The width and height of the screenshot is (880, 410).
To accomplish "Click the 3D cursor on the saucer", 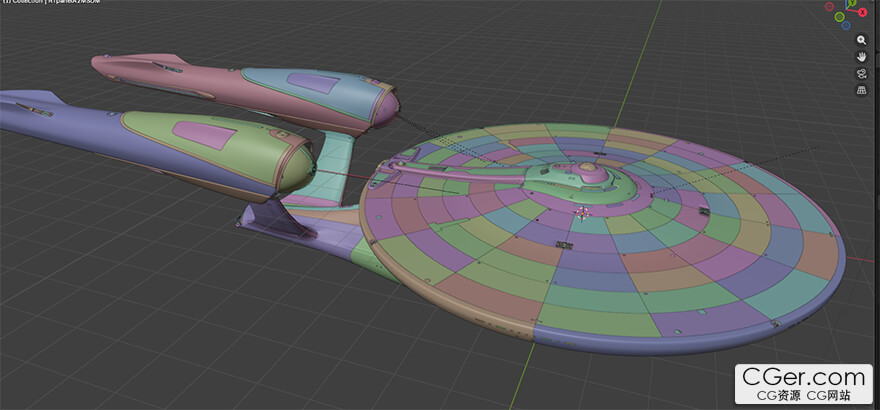I will [583, 213].
